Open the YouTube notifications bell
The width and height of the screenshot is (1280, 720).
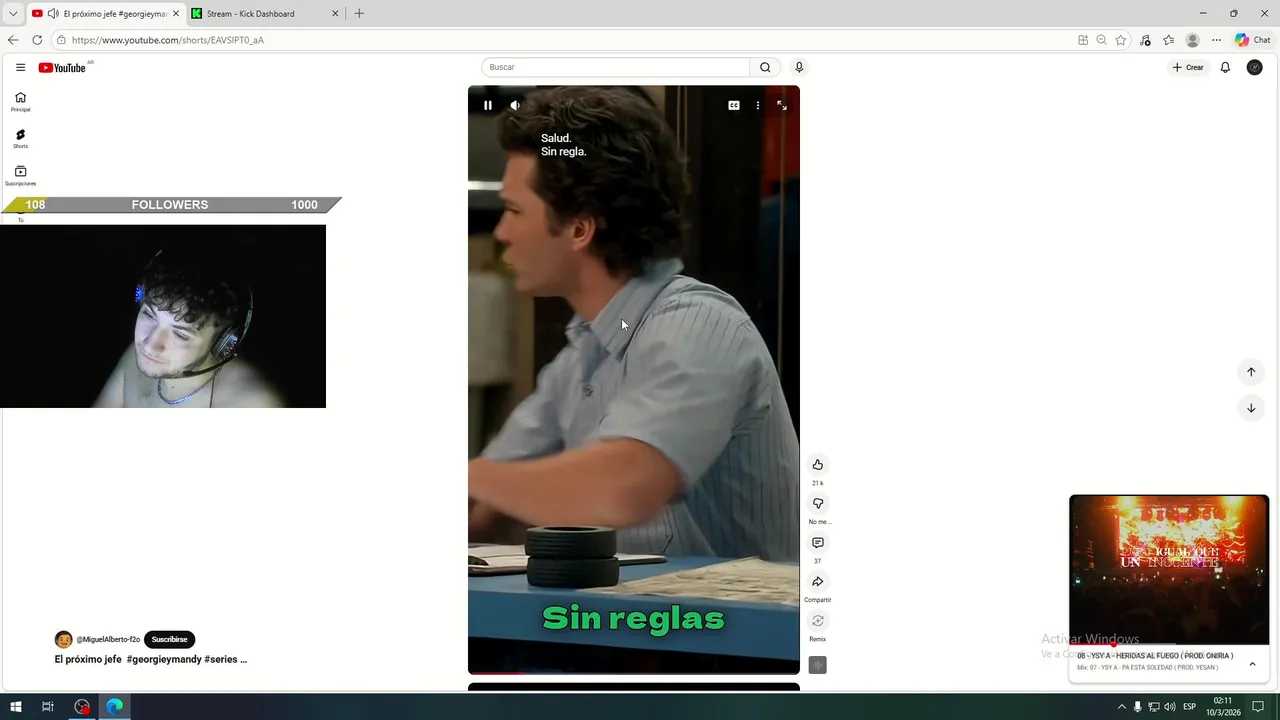(1225, 67)
